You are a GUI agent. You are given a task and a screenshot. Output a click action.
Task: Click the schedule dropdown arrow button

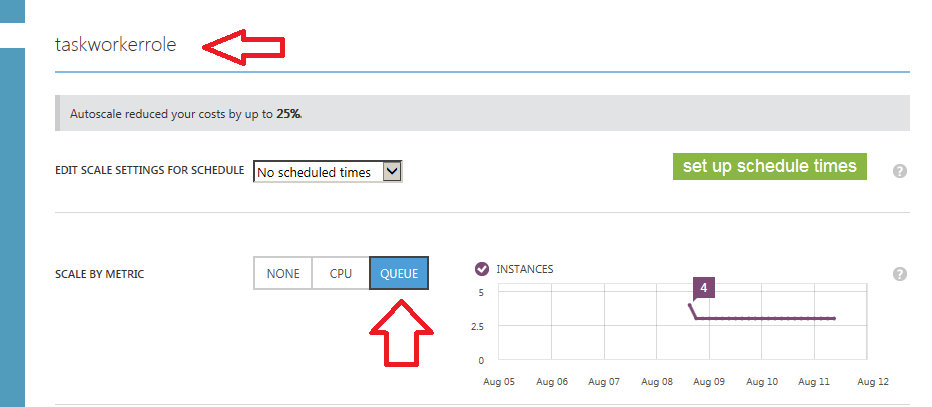(x=392, y=172)
